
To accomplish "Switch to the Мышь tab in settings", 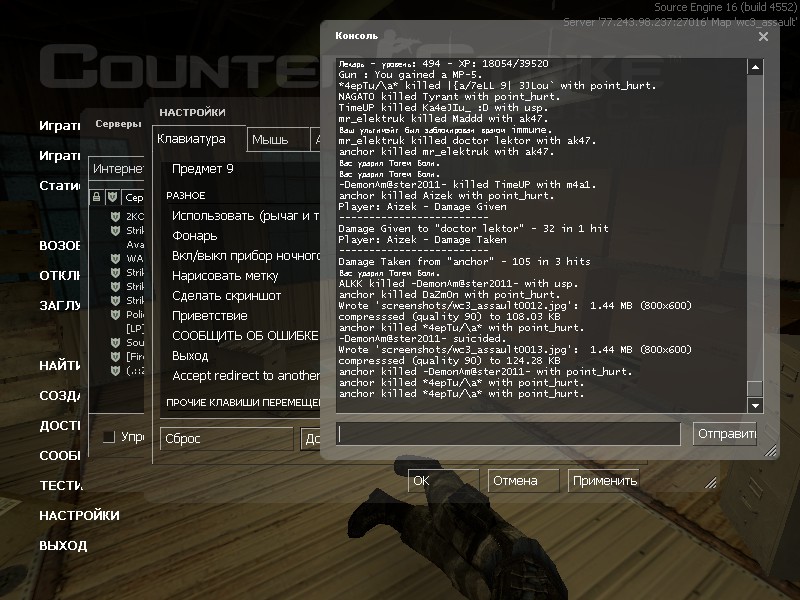I will click(x=278, y=139).
